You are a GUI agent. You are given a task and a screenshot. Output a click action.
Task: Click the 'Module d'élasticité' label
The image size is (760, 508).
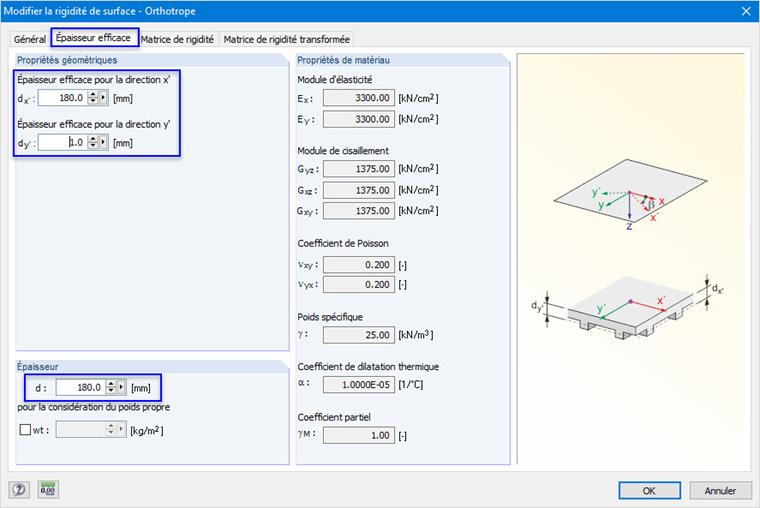point(334,79)
